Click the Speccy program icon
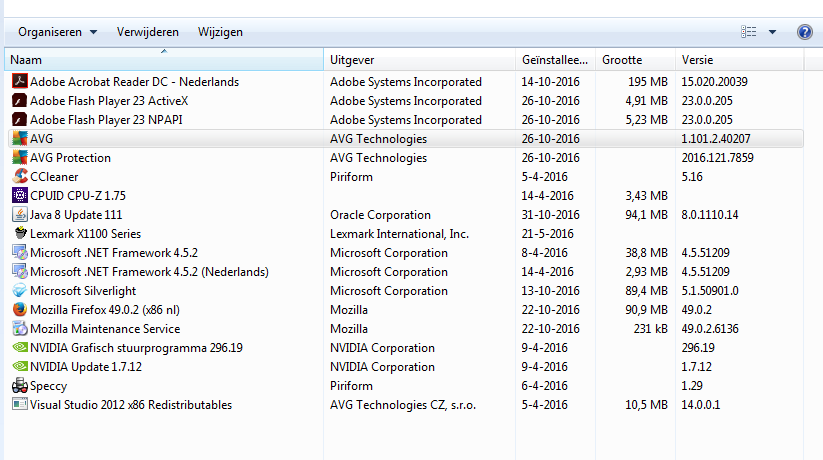Viewport: 823px width, 460px height. coord(19,386)
